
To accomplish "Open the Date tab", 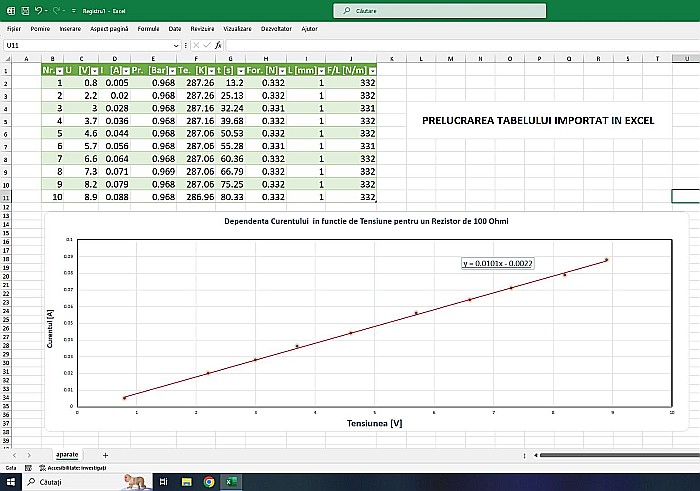I will click(175, 29).
